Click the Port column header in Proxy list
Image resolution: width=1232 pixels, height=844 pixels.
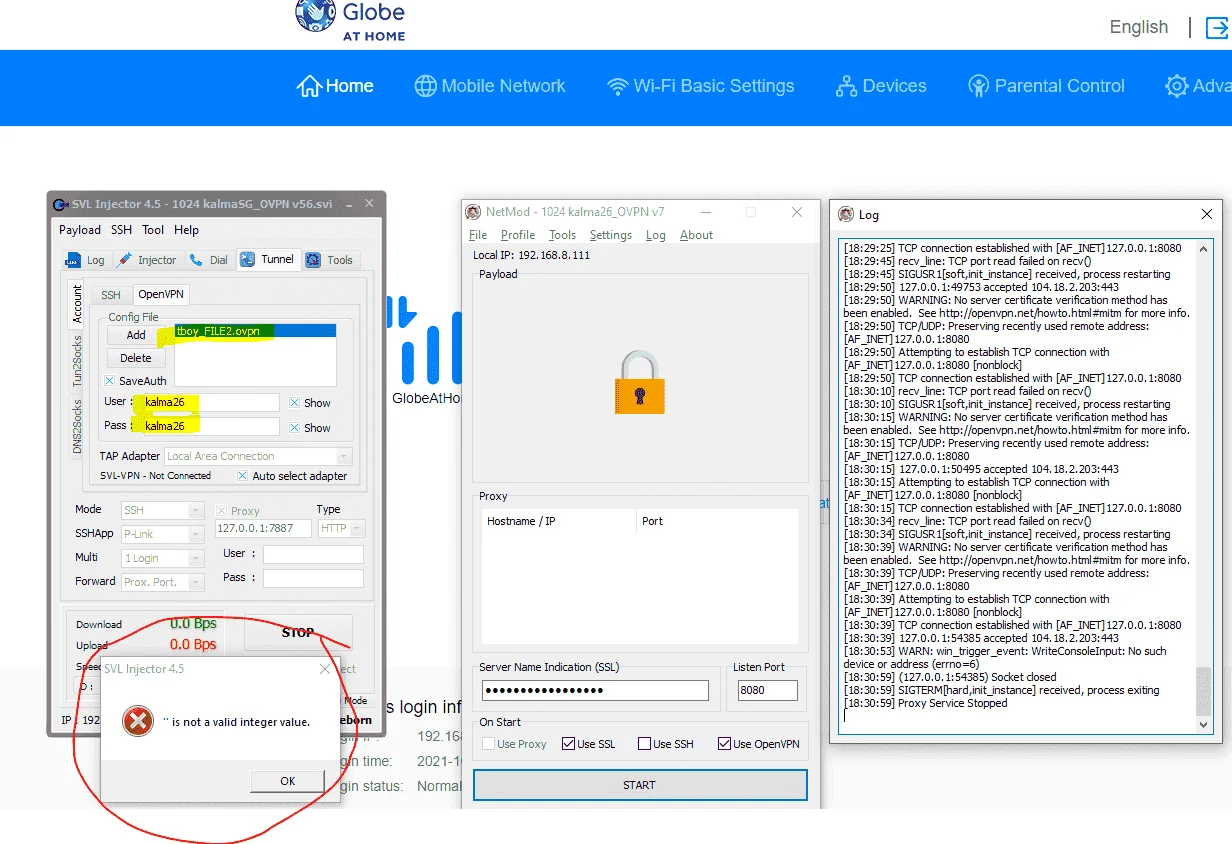point(716,521)
